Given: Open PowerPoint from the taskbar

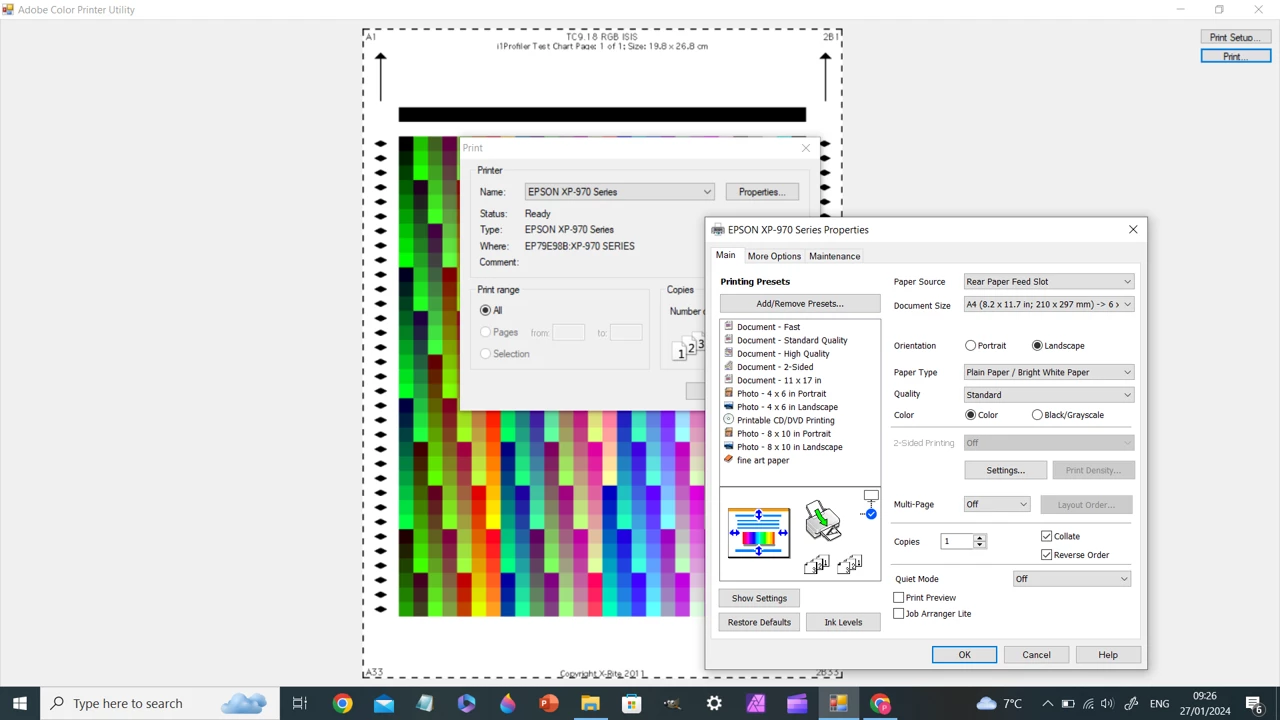Looking at the screenshot, I should [x=548, y=703].
